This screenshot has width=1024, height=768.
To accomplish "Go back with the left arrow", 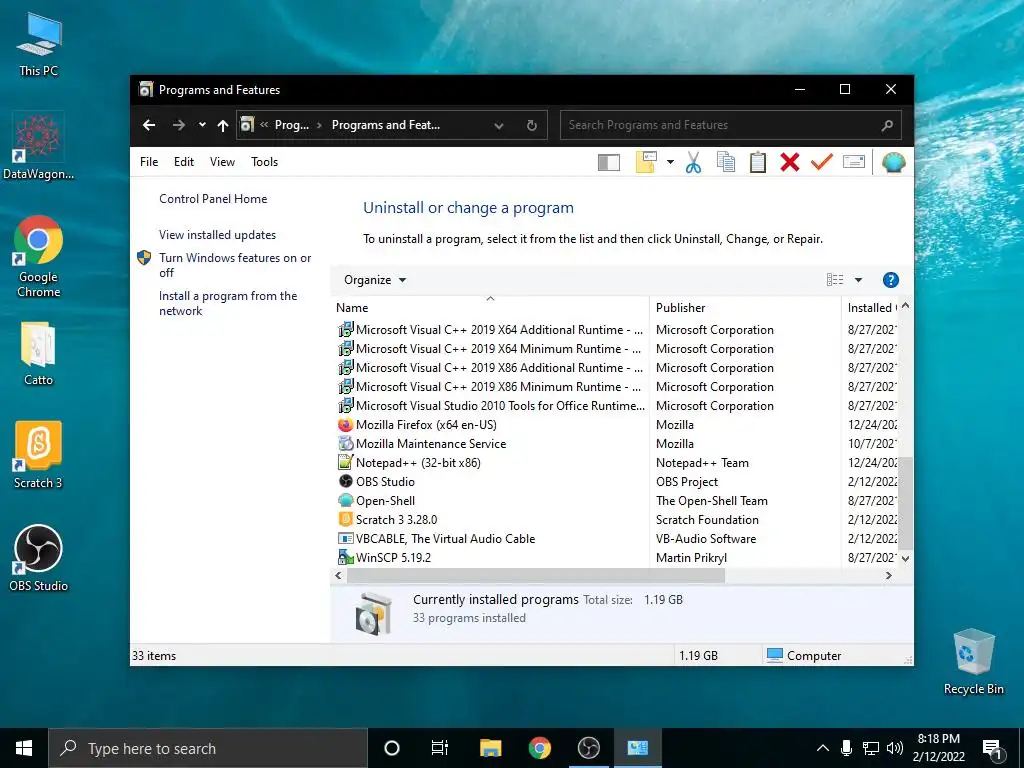I will (x=149, y=125).
